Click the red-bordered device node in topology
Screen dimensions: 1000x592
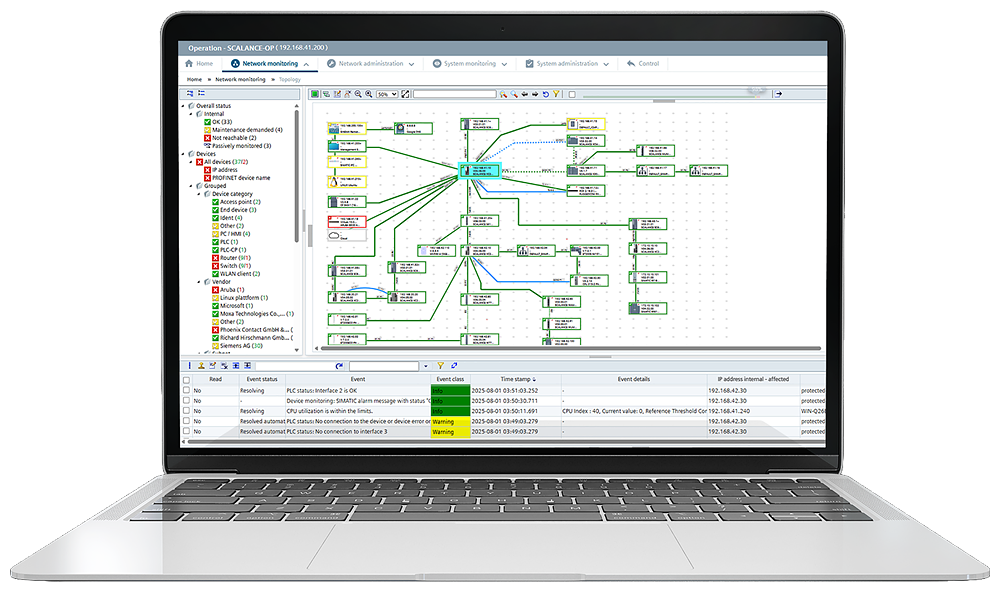(347, 221)
